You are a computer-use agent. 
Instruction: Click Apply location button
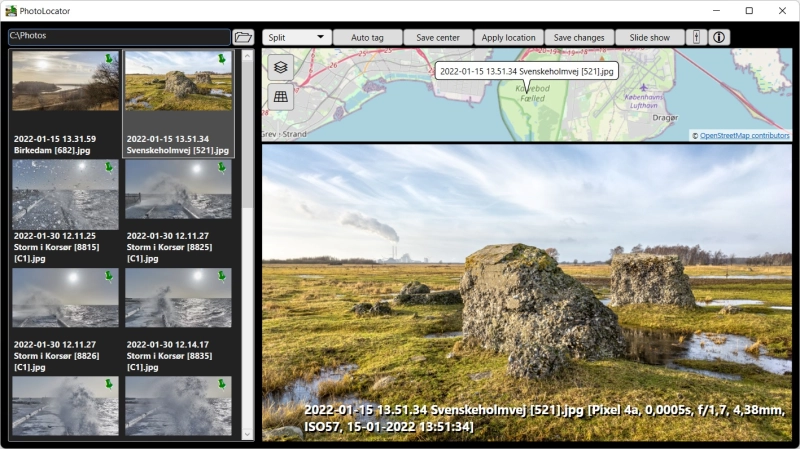tap(508, 37)
